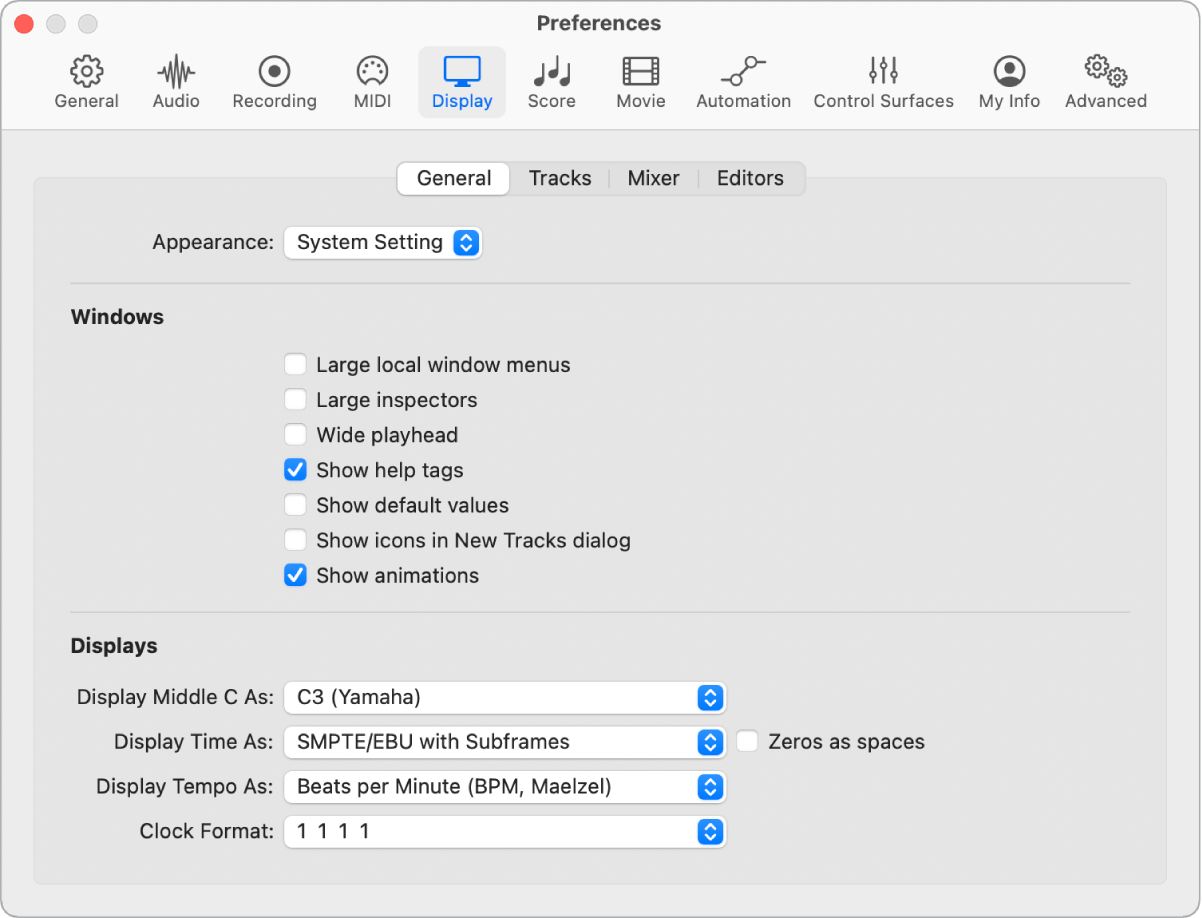1202x918 pixels.
Task: Open the Appearance dropdown
Action: [x=383, y=242]
